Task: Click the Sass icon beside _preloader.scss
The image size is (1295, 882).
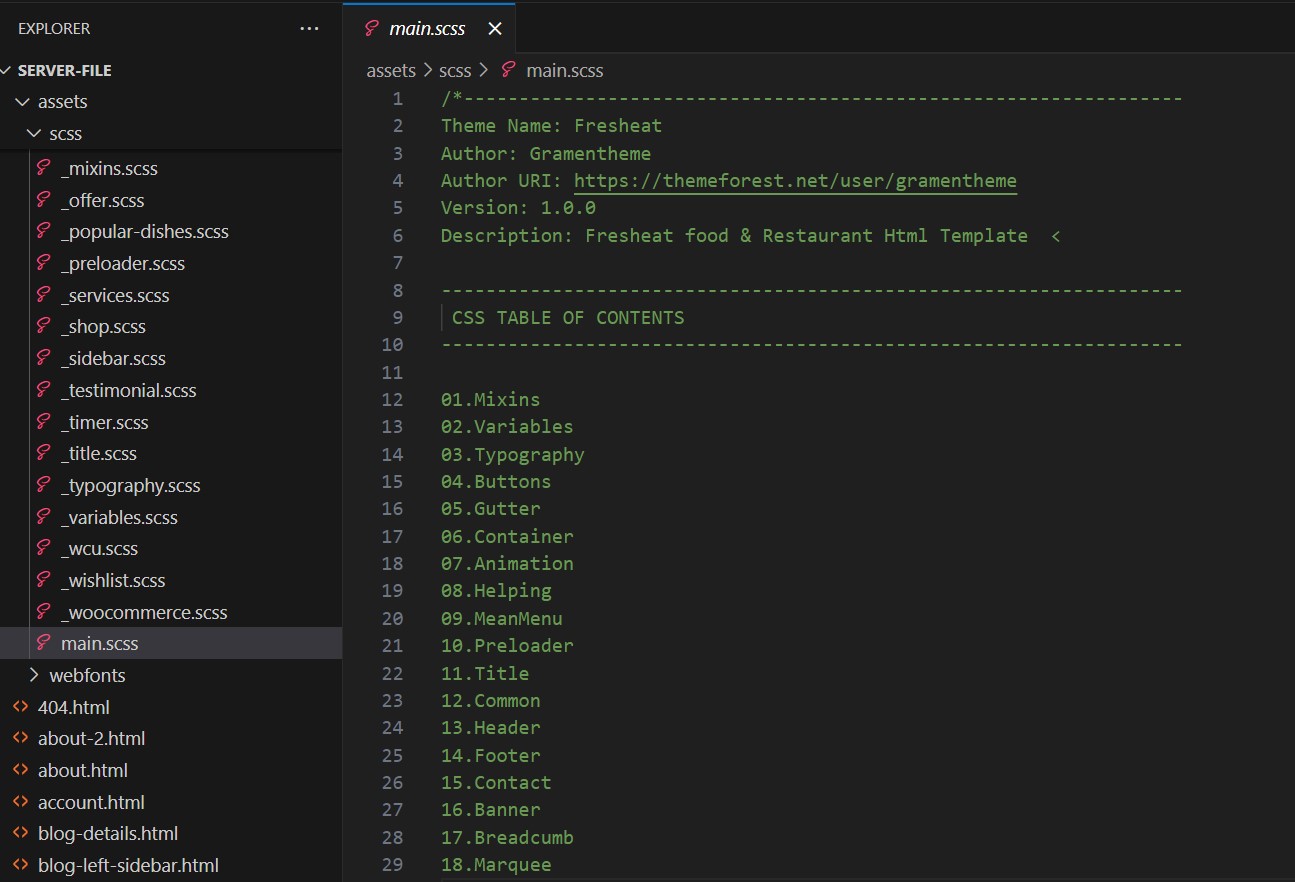Action: point(43,264)
